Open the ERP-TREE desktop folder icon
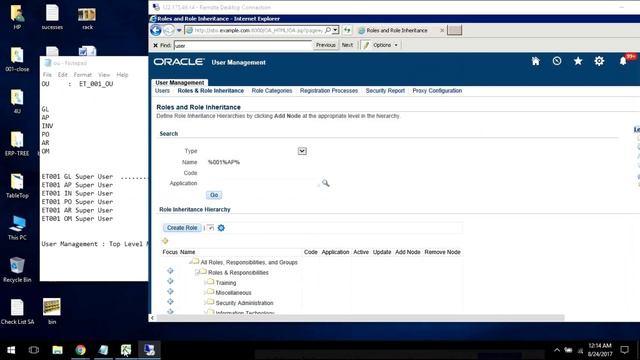 point(17,144)
